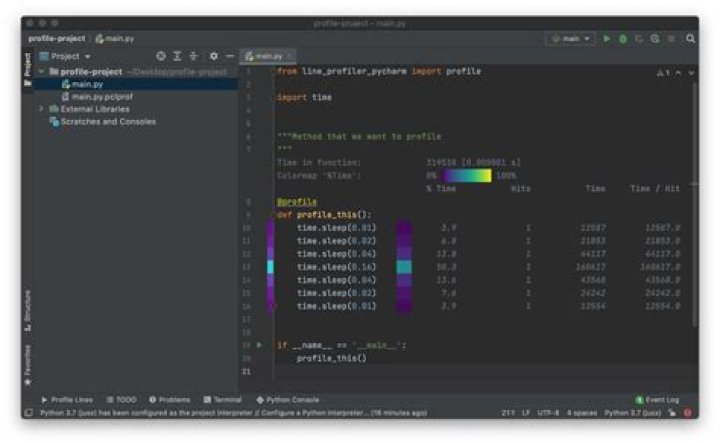This screenshot has width=720, height=445.
Task: Toggle the Project tool window sidebar tab
Action: [x=28, y=69]
